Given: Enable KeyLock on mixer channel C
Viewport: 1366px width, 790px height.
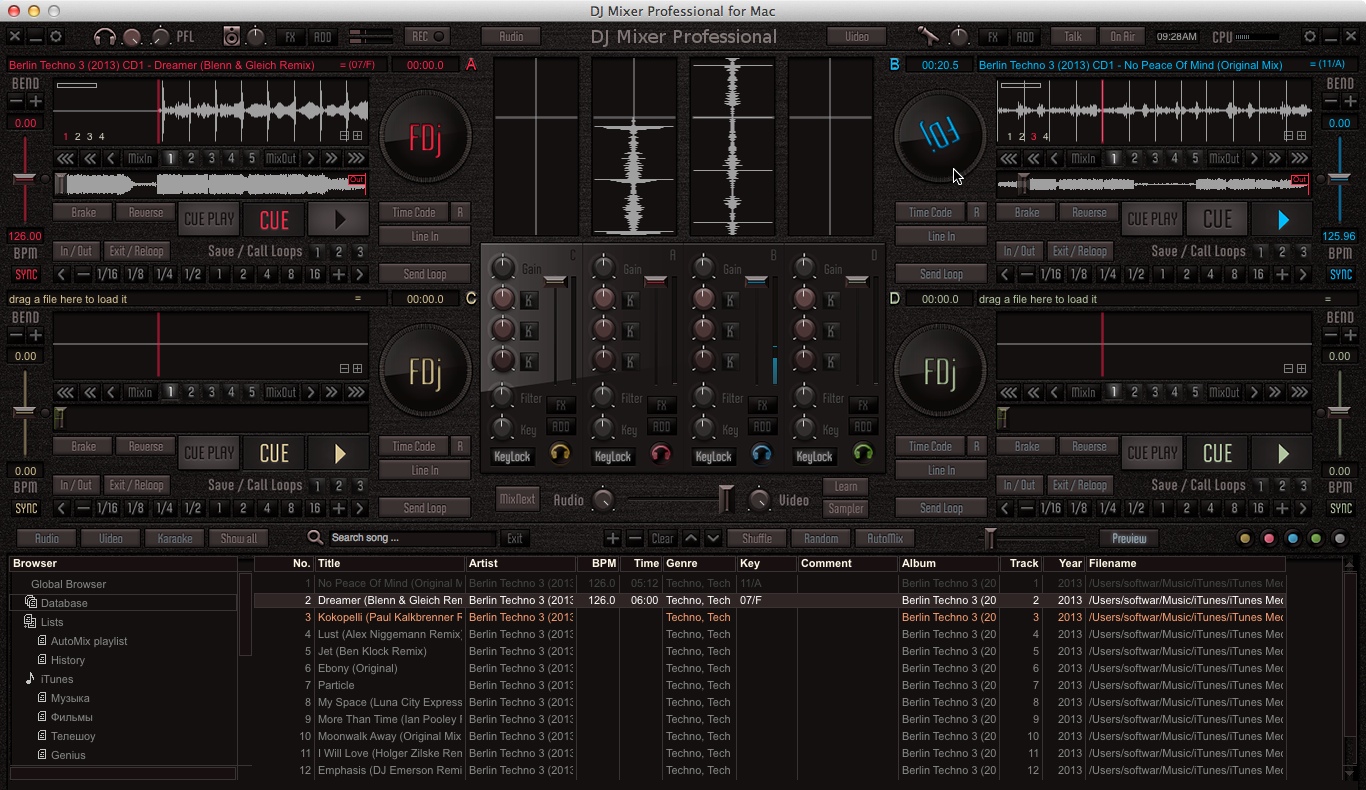Looking at the screenshot, I should [512, 456].
